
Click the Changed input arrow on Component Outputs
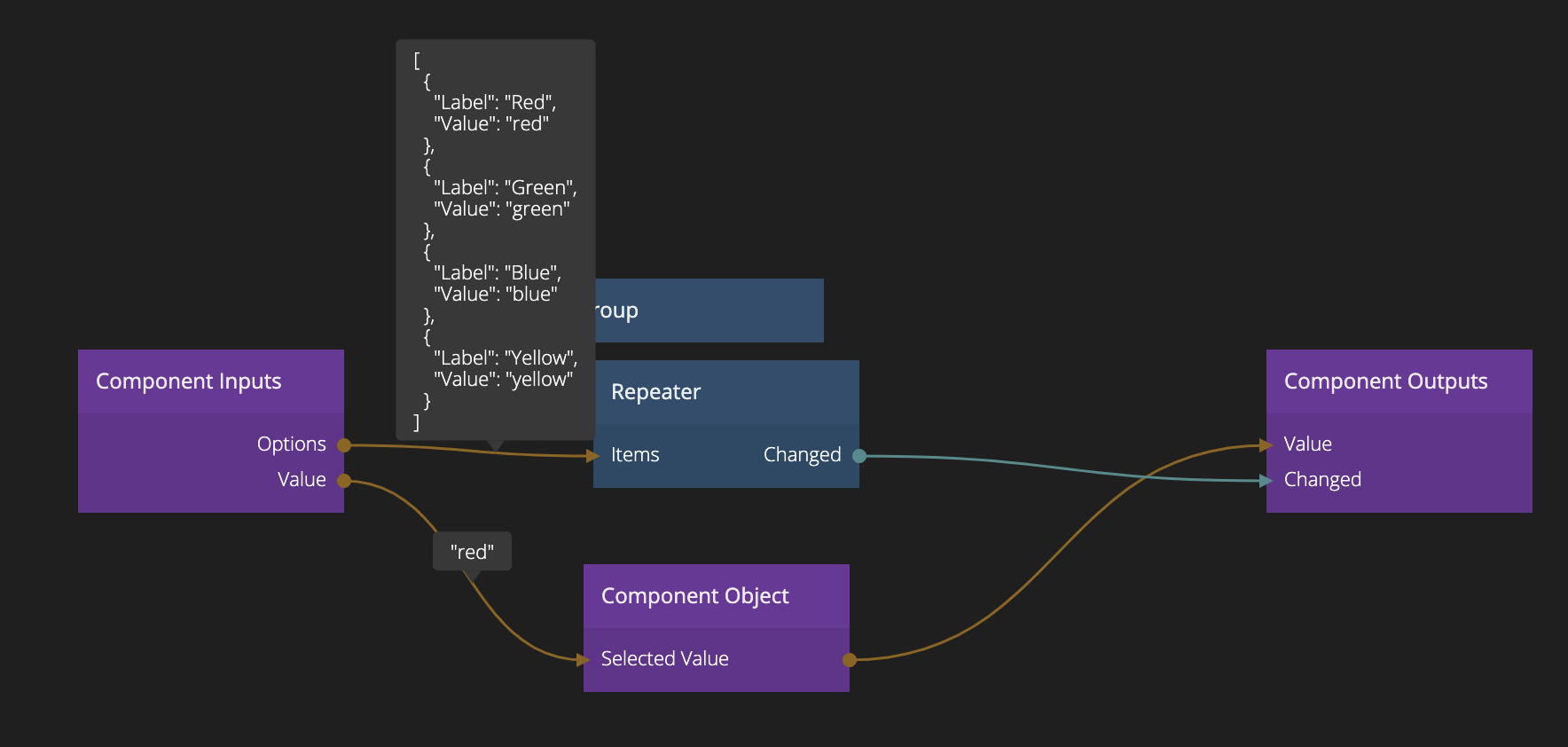click(x=1266, y=481)
